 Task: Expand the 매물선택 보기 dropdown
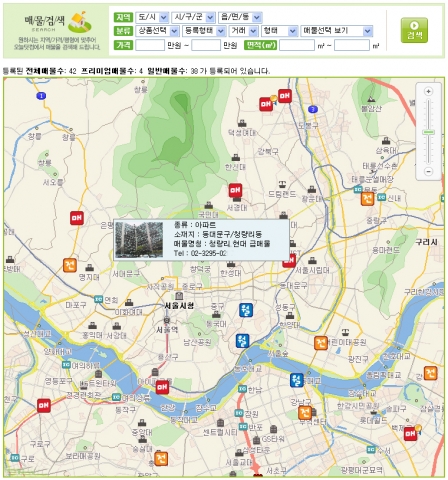336,31
